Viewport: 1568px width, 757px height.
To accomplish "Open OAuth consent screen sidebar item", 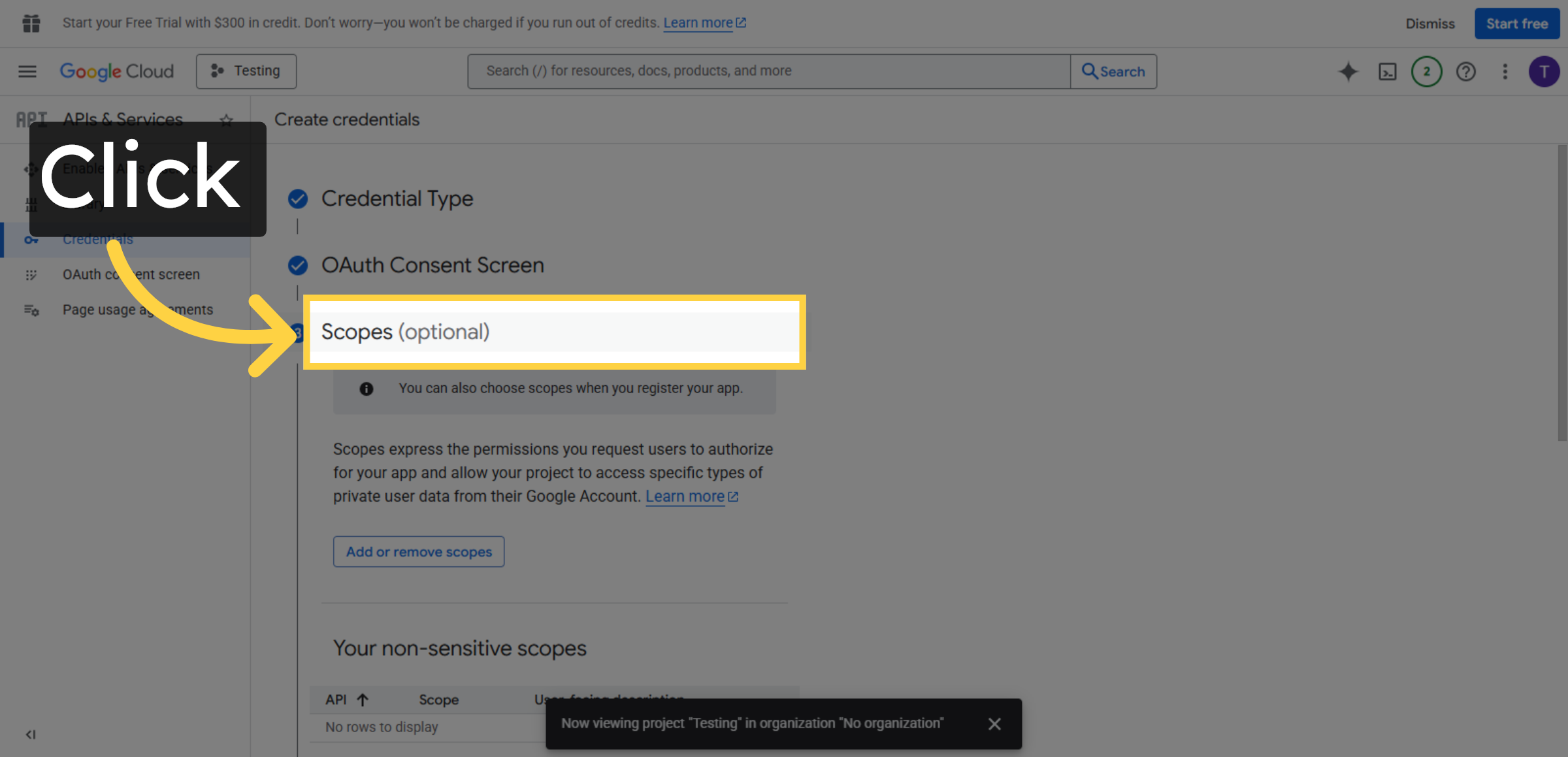I will (131, 274).
